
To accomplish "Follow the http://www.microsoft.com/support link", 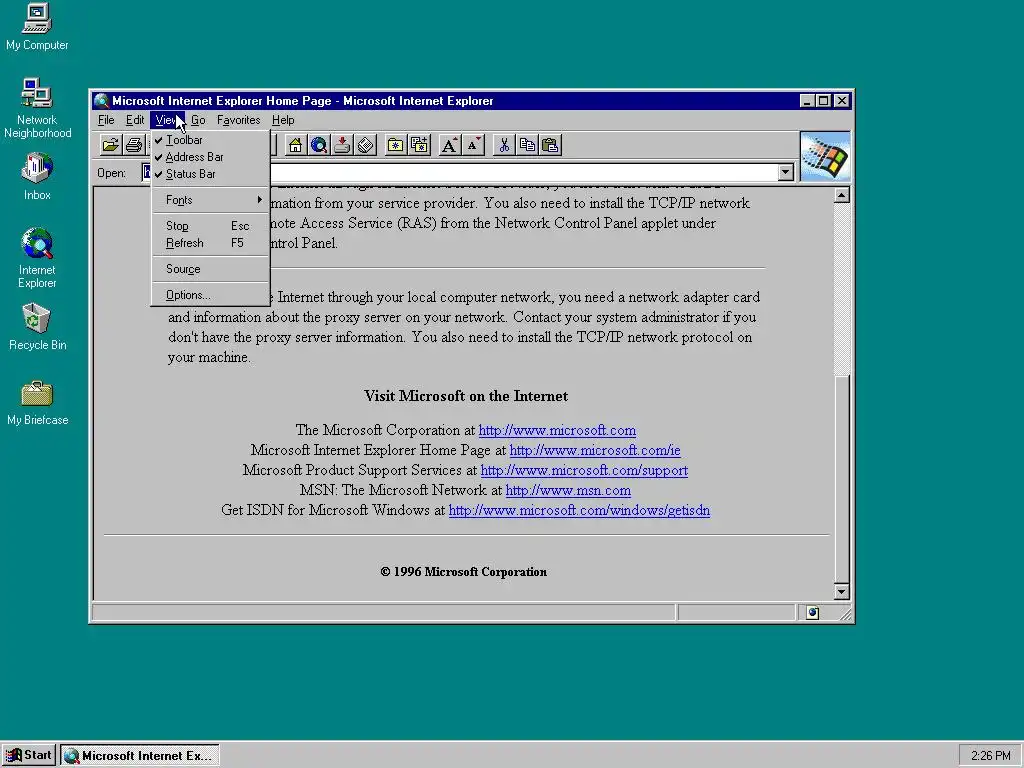I will tap(584, 470).
